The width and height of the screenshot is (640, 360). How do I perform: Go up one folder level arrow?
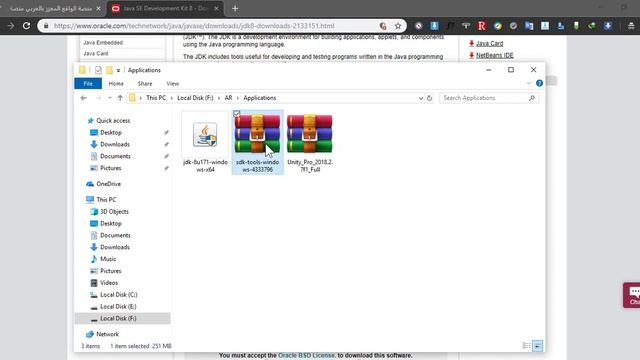point(120,98)
